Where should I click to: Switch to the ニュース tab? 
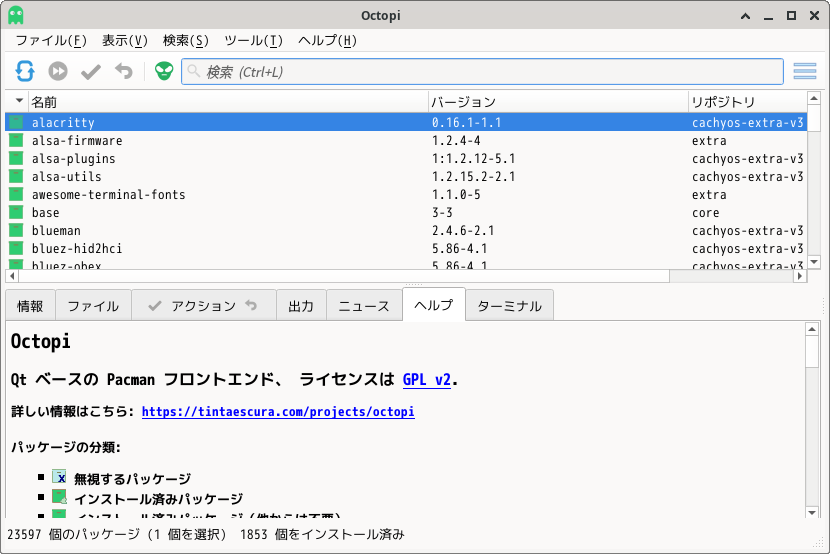point(364,306)
